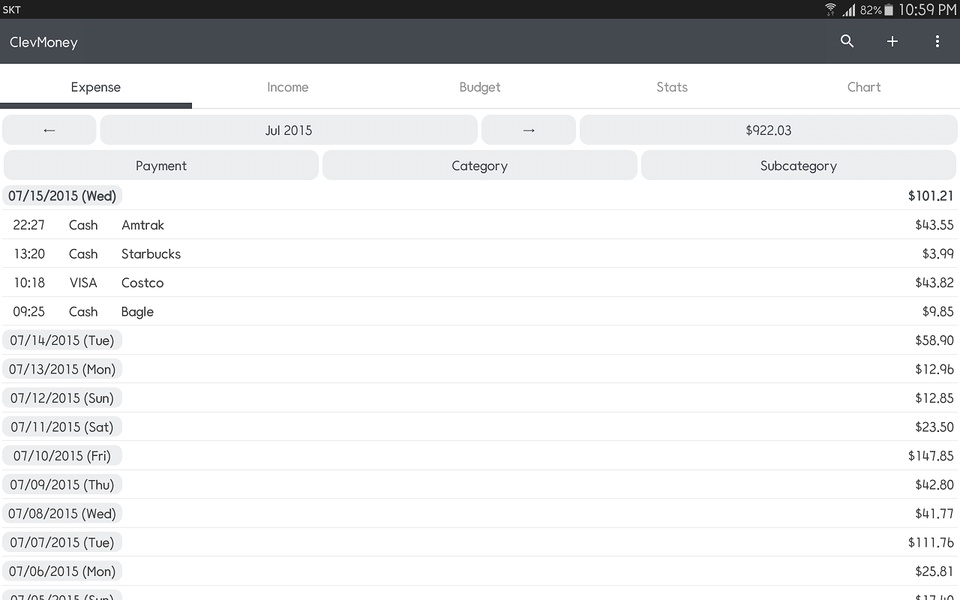
Task: Open the three-dot overflow menu
Action: coord(937,41)
